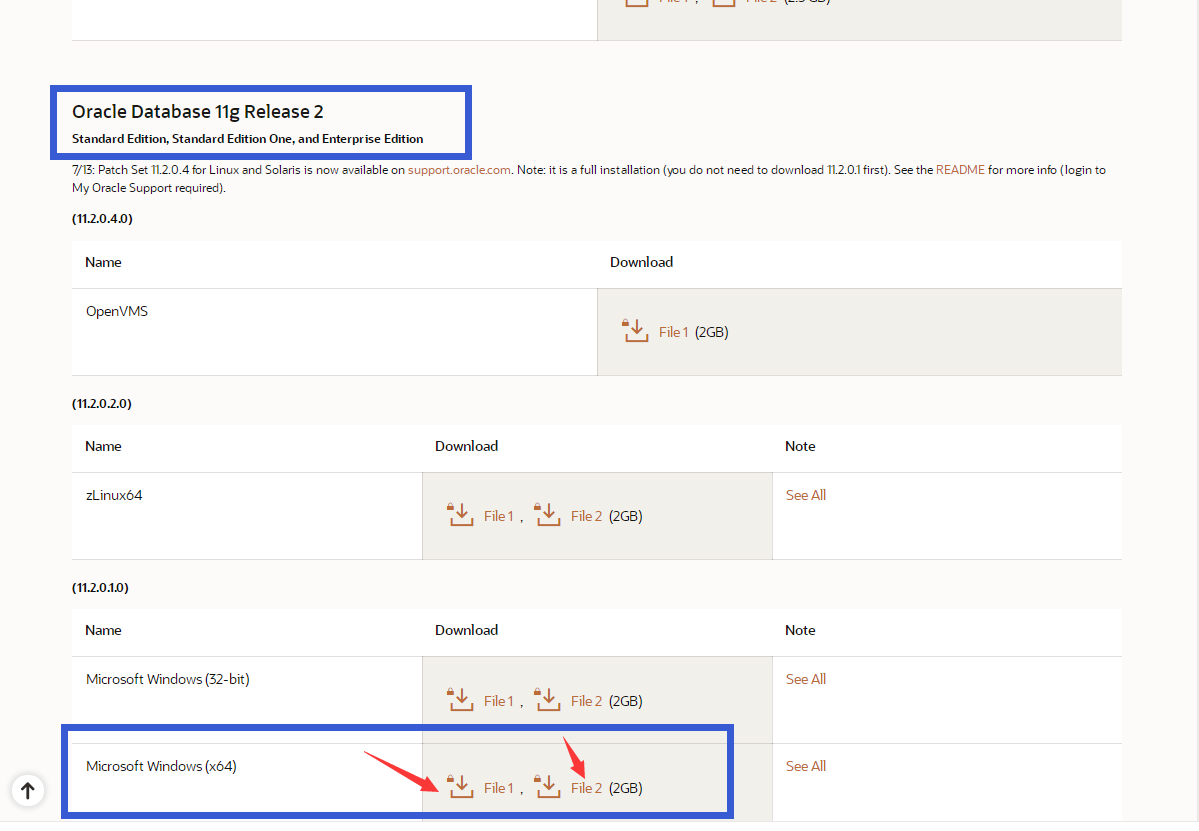Open the OpenVMS File 1 link

pos(674,332)
